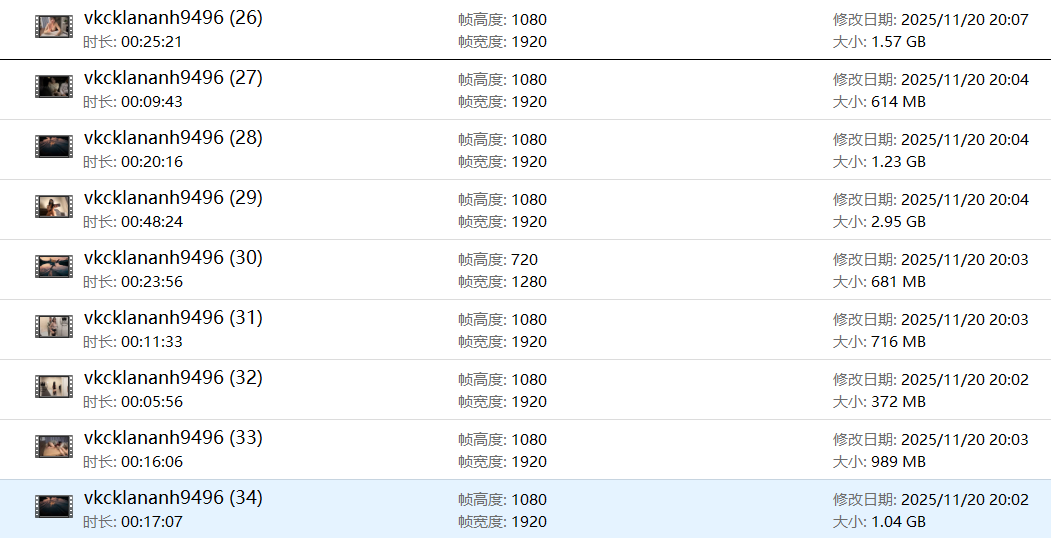Select the file name vkcklananh9496 (26)
Image resolution: width=1051 pixels, height=538 pixels.
pos(173,18)
